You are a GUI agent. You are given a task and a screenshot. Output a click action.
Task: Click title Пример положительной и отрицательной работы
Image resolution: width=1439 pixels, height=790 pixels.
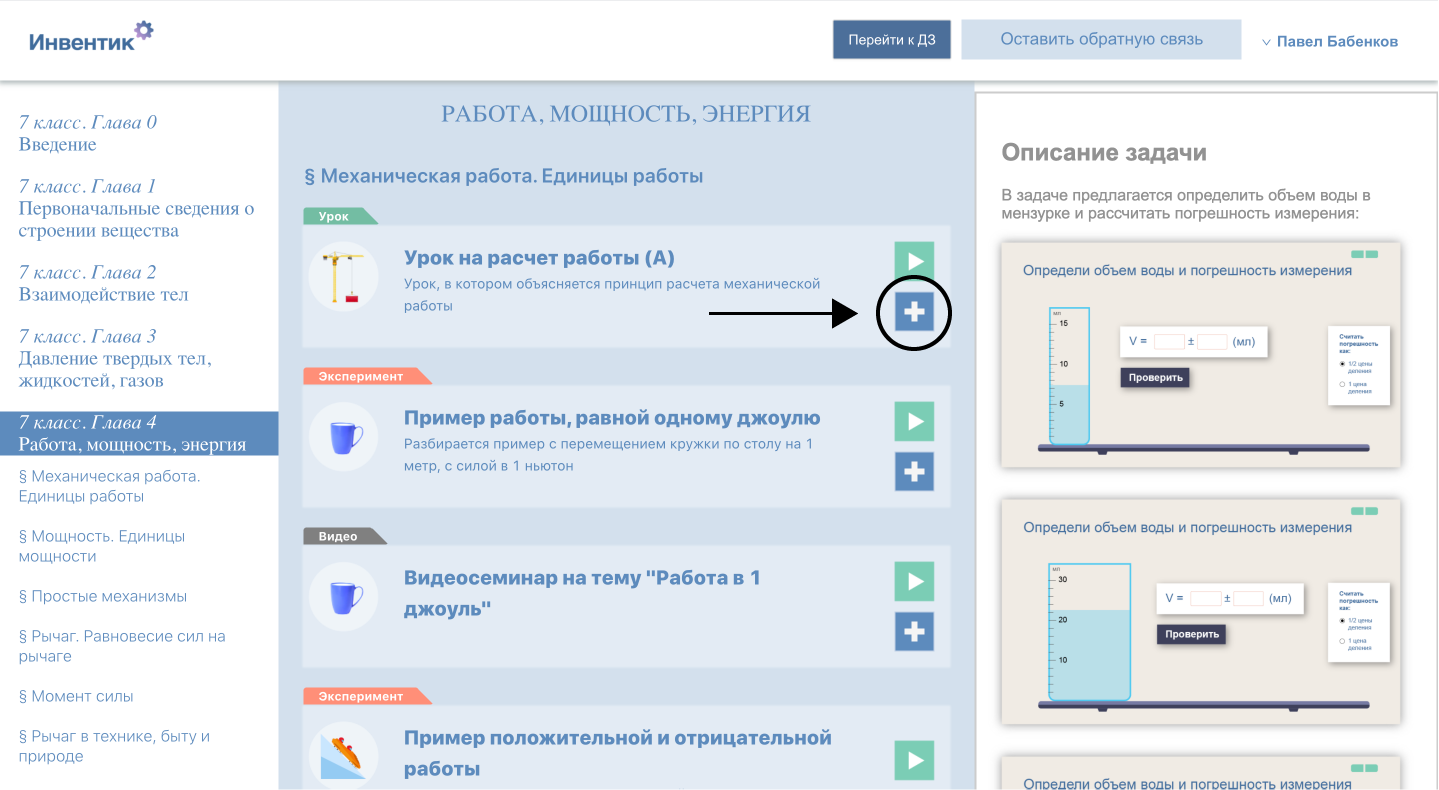(618, 753)
